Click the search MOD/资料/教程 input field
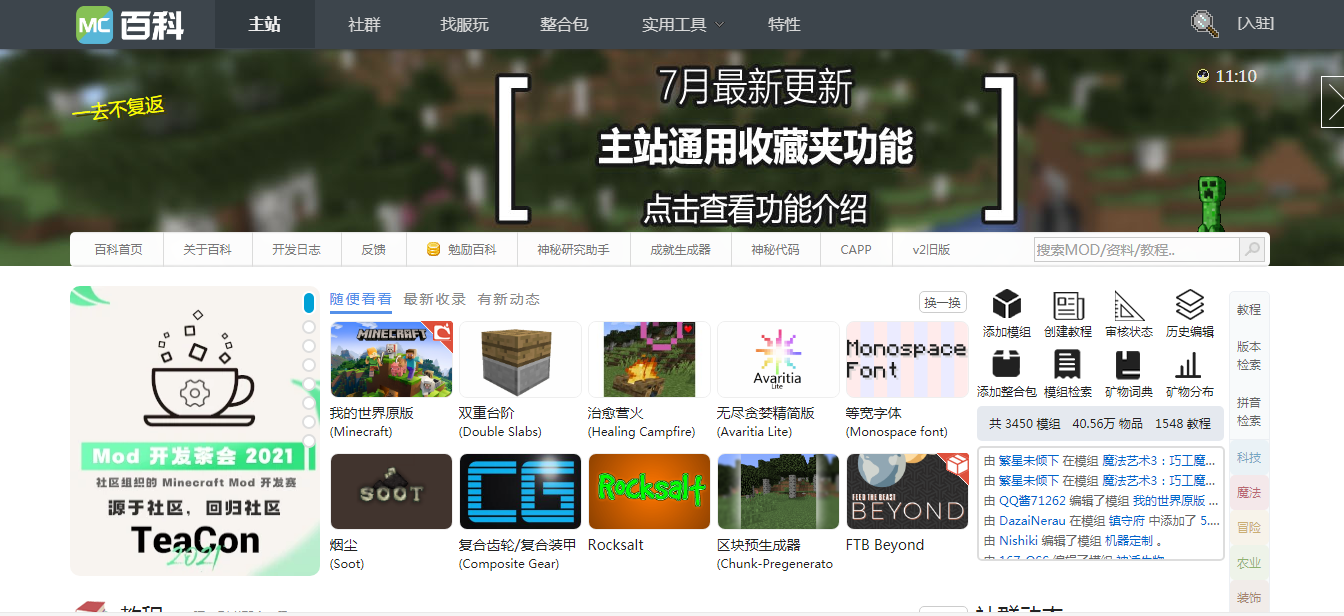This screenshot has height=616, width=1344. pyautogui.click(x=1137, y=249)
